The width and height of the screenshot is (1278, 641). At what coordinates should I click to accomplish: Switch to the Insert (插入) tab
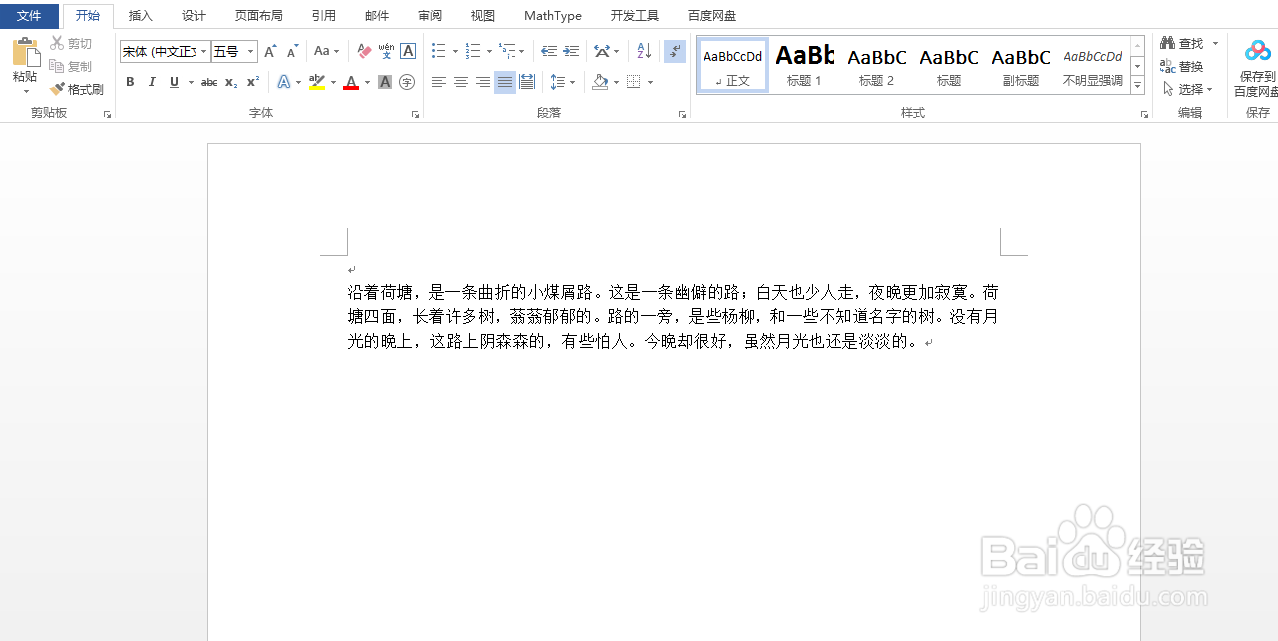[141, 16]
